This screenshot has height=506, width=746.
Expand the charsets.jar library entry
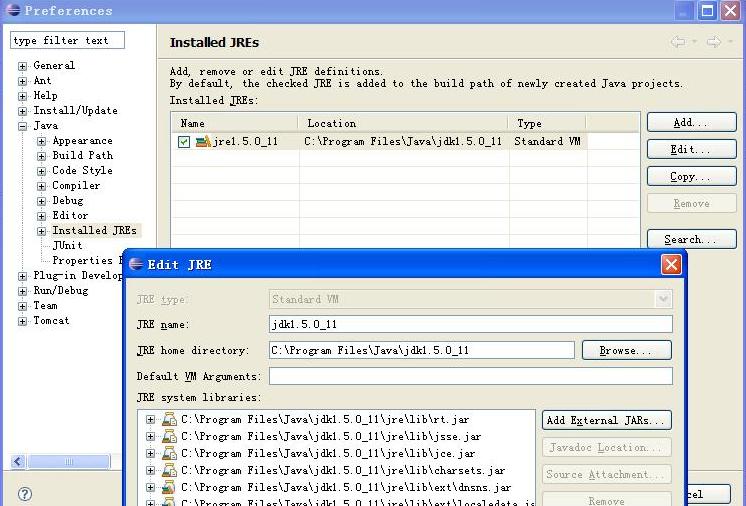click(x=150, y=471)
